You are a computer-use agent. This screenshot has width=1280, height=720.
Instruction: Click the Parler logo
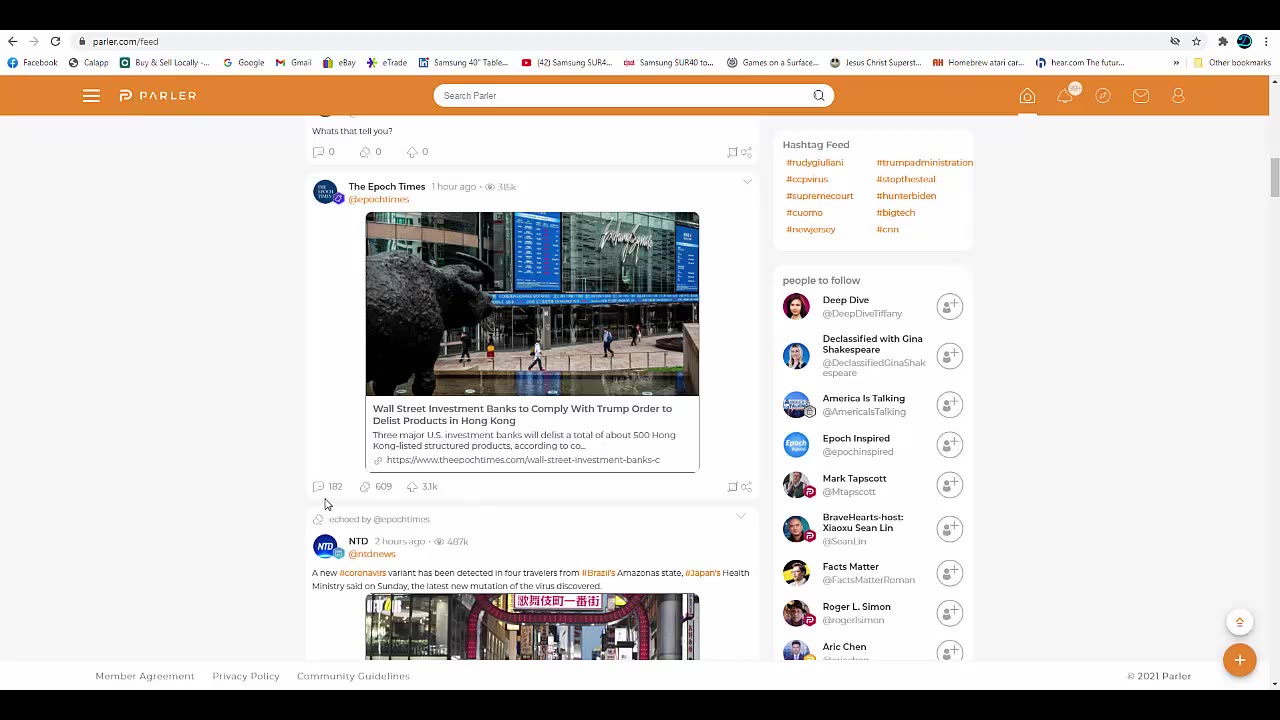pyautogui.click(x=158, y=96)
